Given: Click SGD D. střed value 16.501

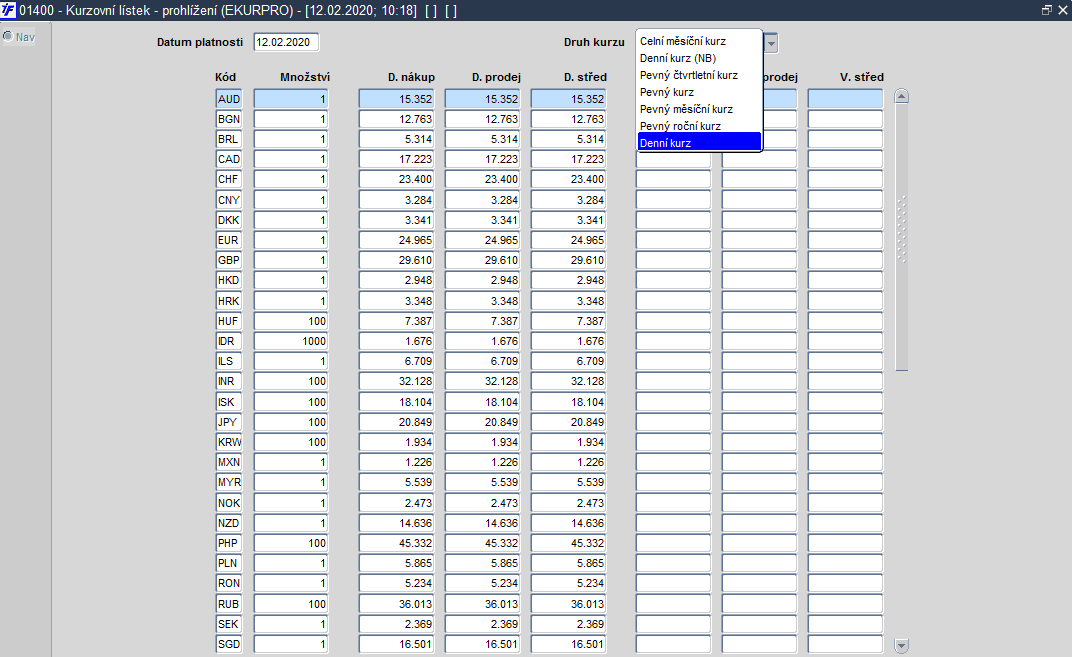Looking at the screenshot, I should [x=569, y=644].
